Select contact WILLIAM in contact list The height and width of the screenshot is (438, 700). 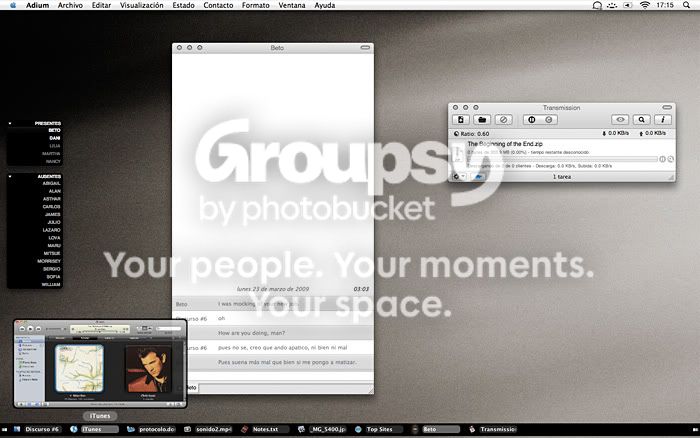point(51,284)
